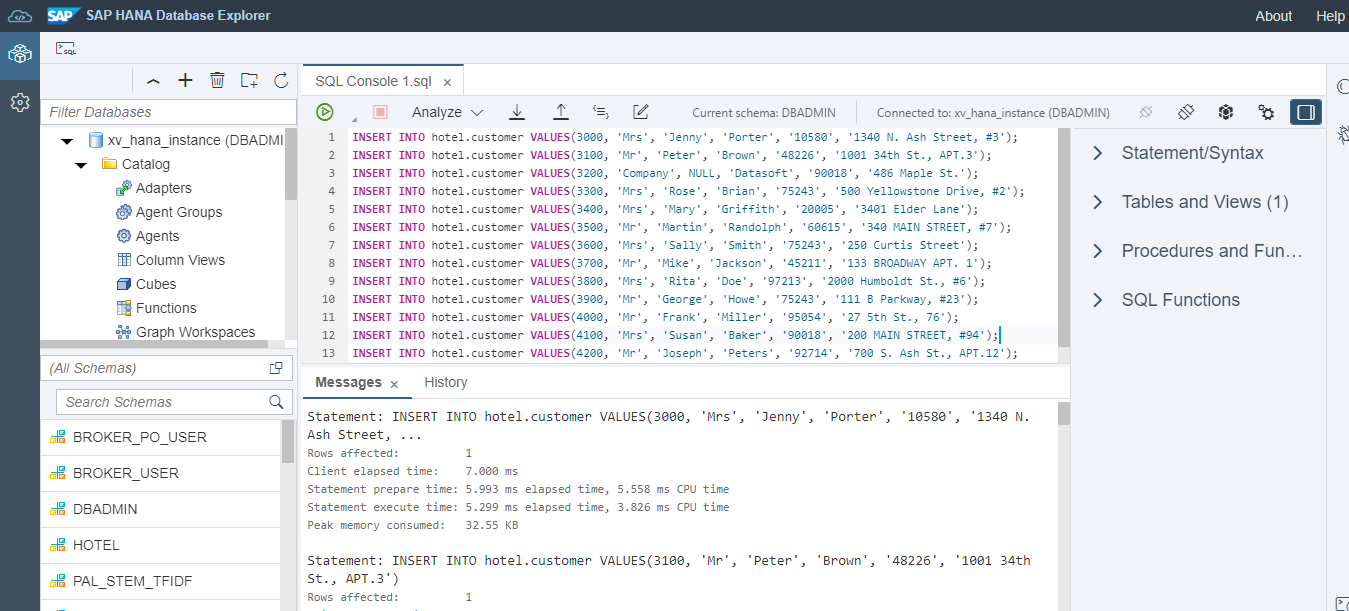Click the Current schema: DBADMIN label
This screenshot has width=1349, height=611.
tap(764, 113)
